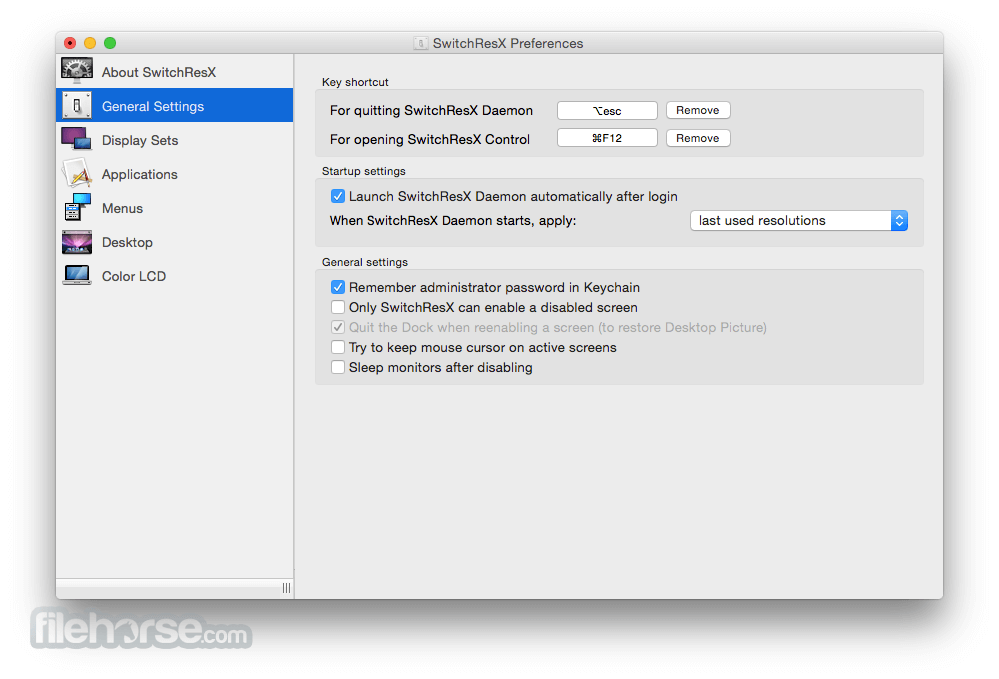The height and width of the screenshot is (679, 999).
Task: Toggle Quit the Dock when reenabling a screen
Action: coord(338,327)
